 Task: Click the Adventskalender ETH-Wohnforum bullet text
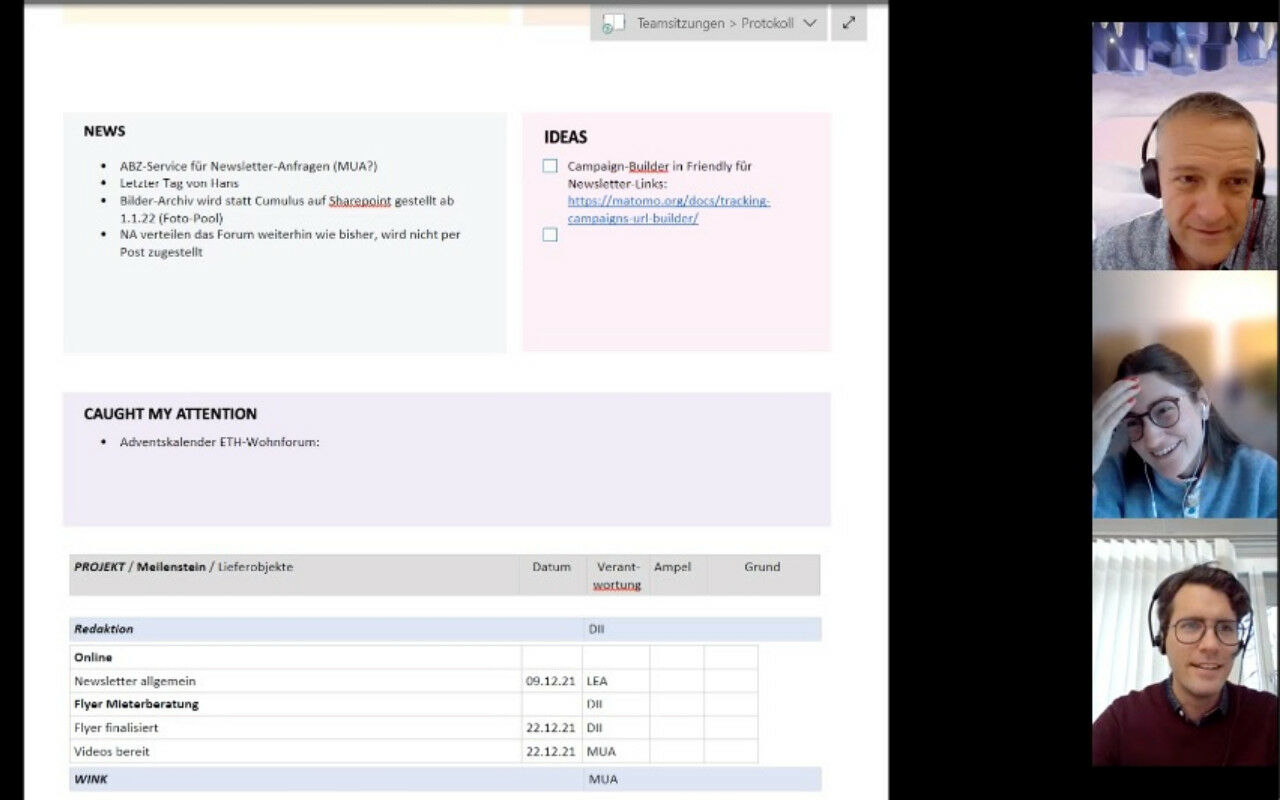coord(219,442)
